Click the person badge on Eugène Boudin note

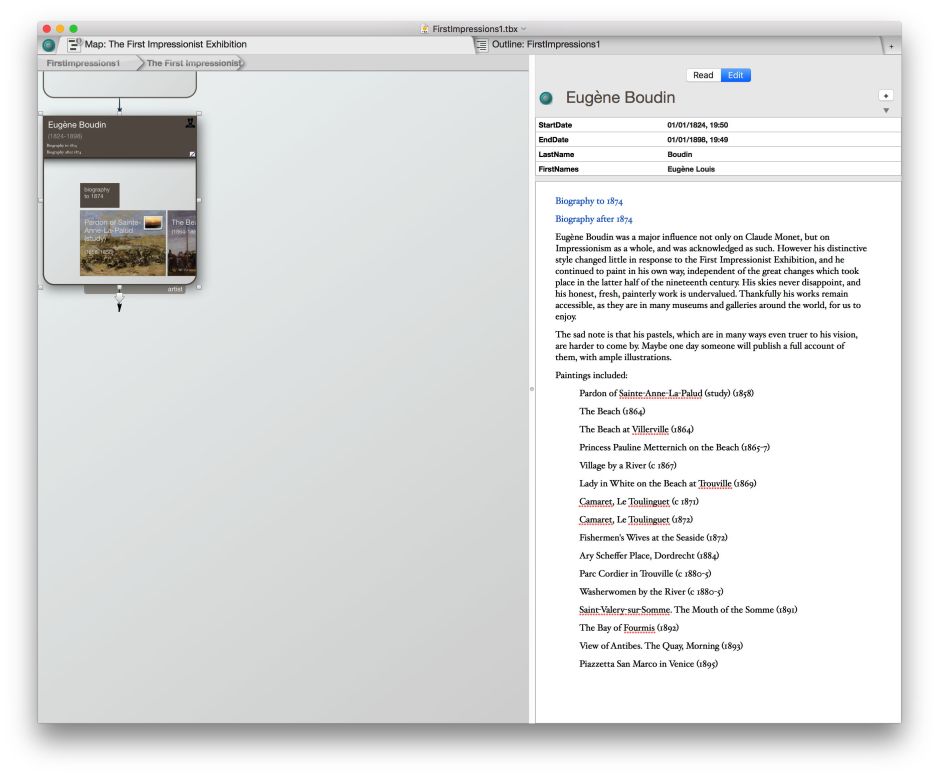[190, 123]
